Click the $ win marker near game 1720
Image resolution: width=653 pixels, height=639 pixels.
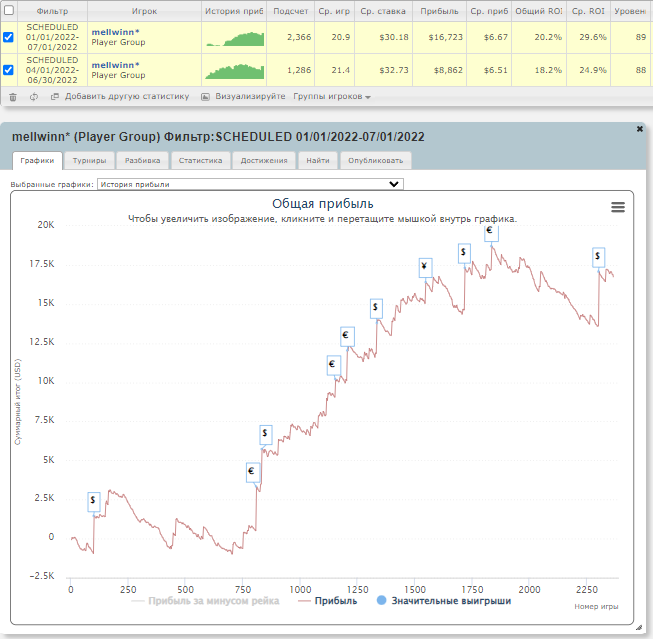tap(464, 253)
